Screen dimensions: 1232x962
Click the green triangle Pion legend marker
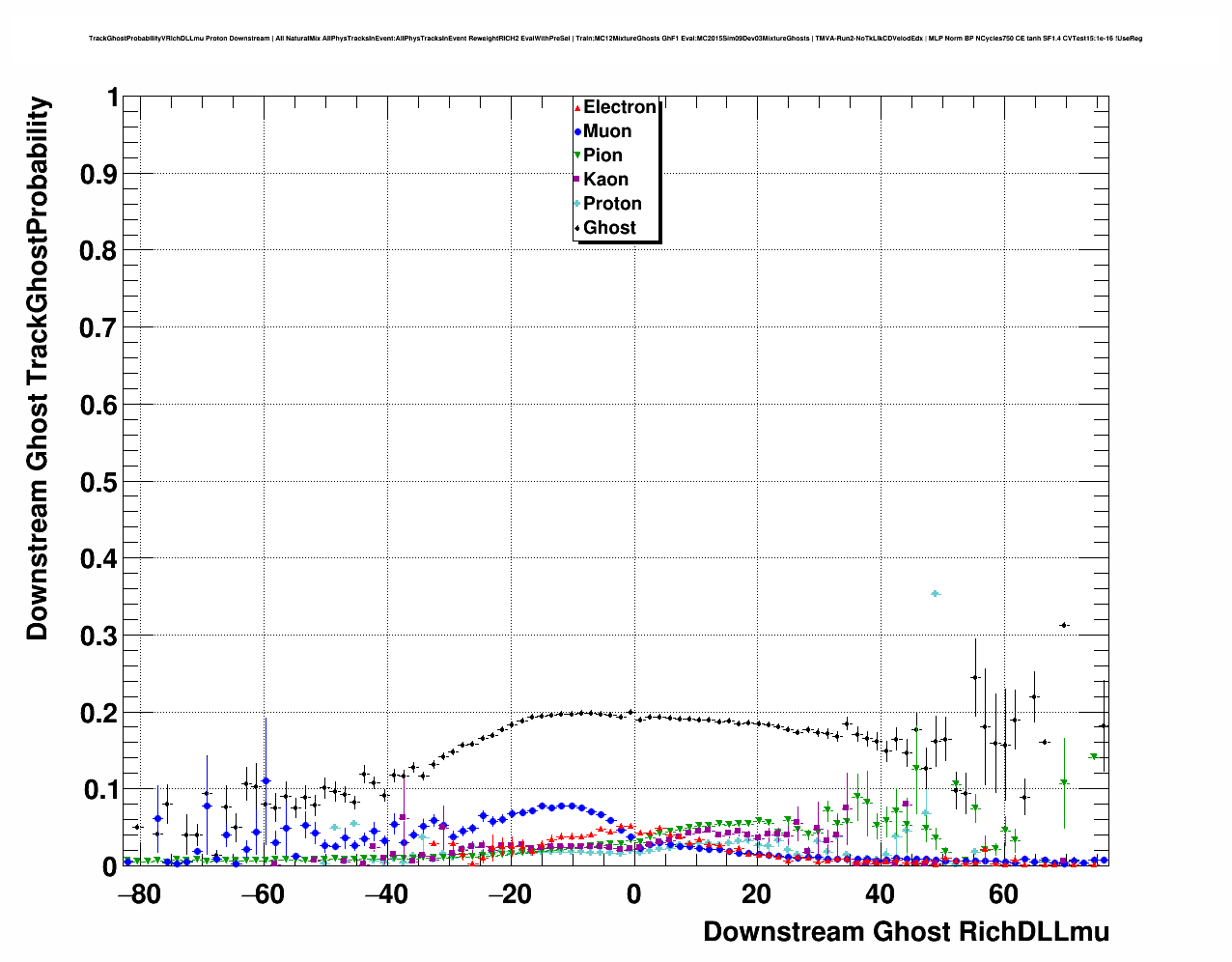click(577, 156)
